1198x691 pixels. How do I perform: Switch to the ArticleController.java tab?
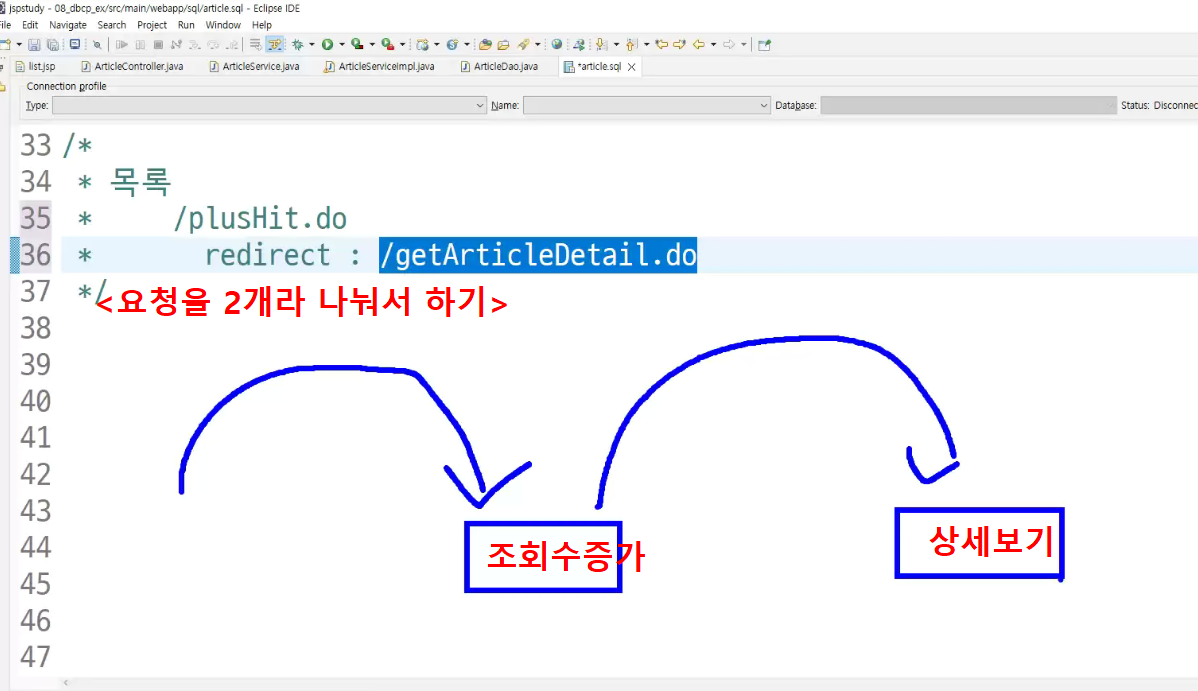[132, 67]
